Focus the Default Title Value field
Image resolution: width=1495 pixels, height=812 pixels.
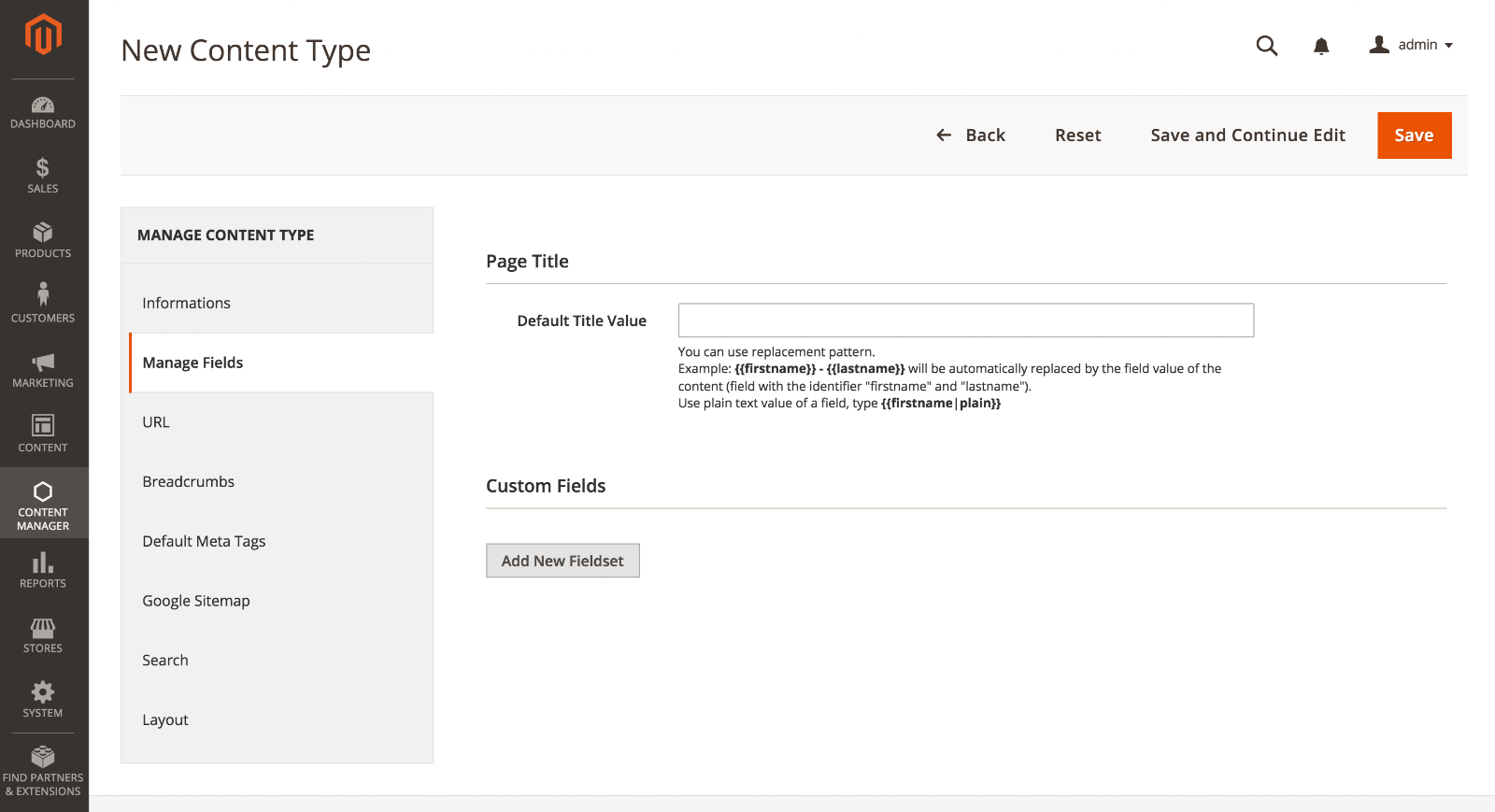click(x=966, y=321)
